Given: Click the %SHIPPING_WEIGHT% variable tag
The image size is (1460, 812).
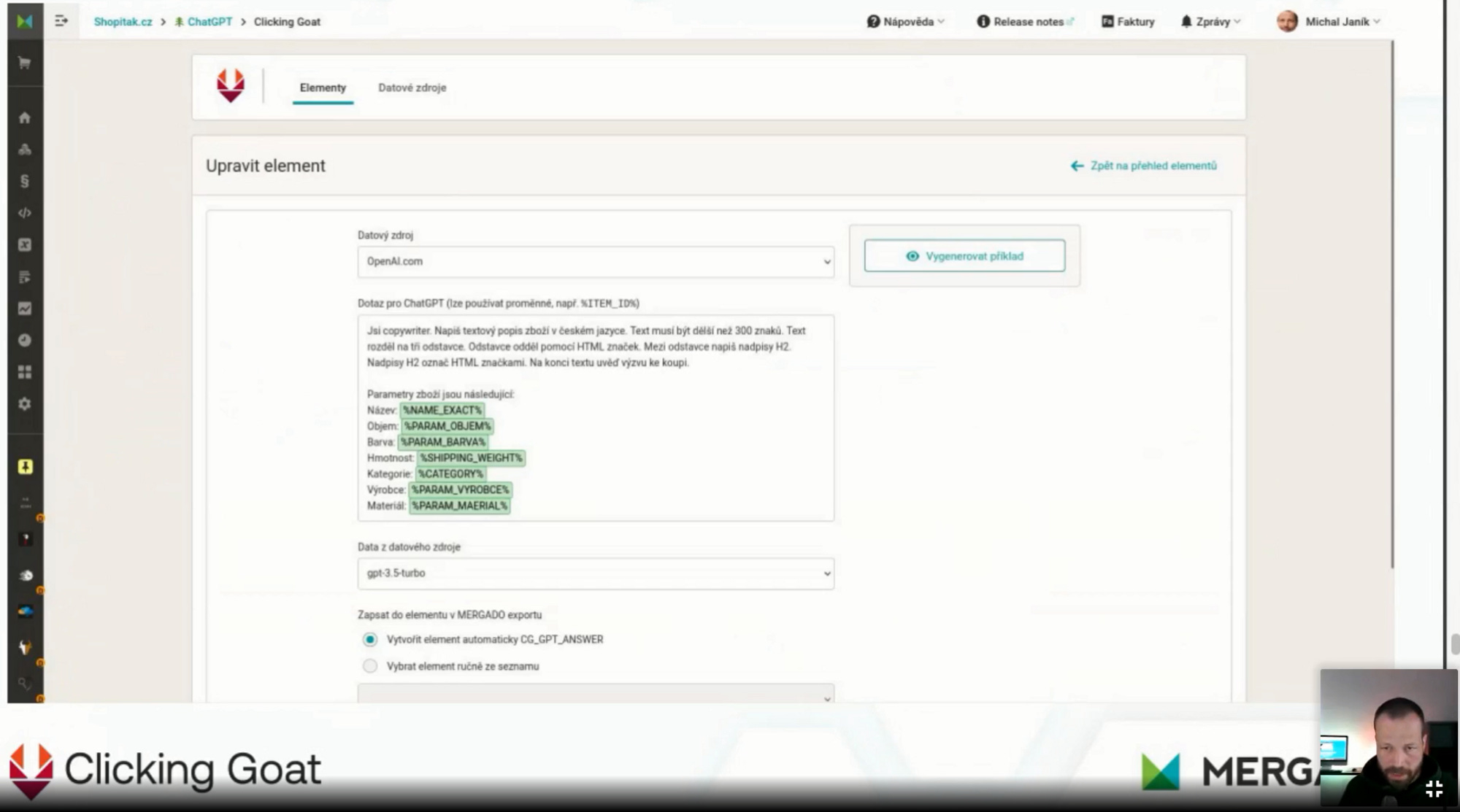Looking at the screenshot, I should click(x=471, y=458).
